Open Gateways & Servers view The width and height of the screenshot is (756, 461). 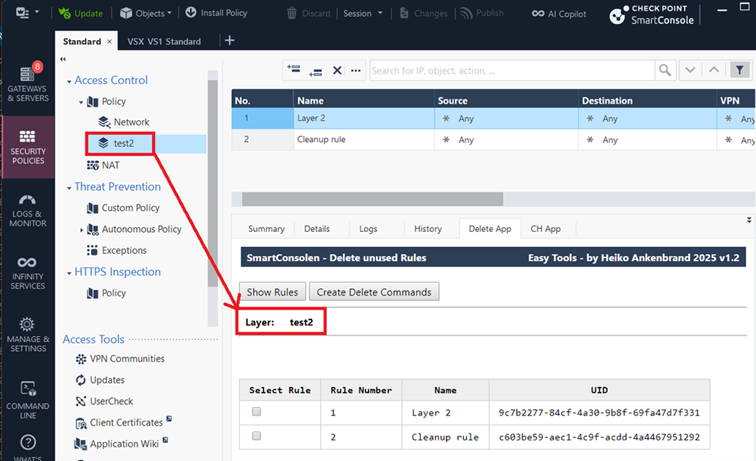tap(28, 82)
